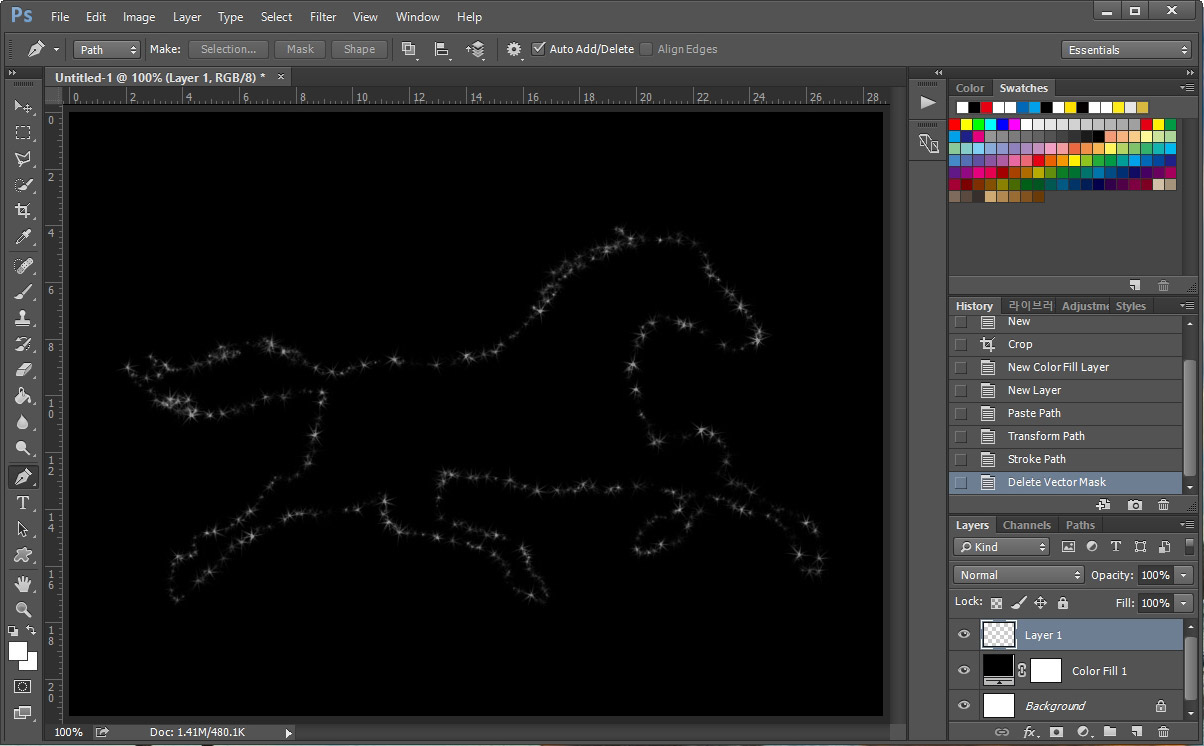Image resolution: width=1204 pixels, height=746 pixels.
Task: Select the Hand tool
Action: pos(23,584)
